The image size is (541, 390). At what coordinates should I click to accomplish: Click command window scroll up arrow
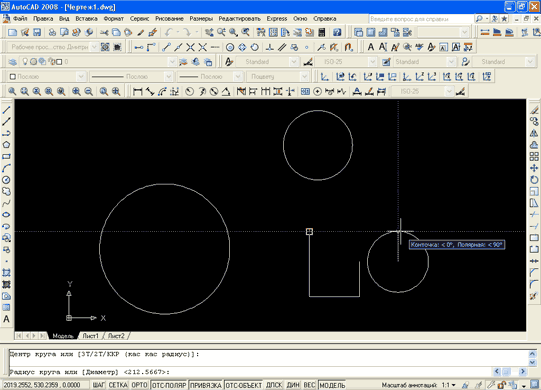pos(532,354)
